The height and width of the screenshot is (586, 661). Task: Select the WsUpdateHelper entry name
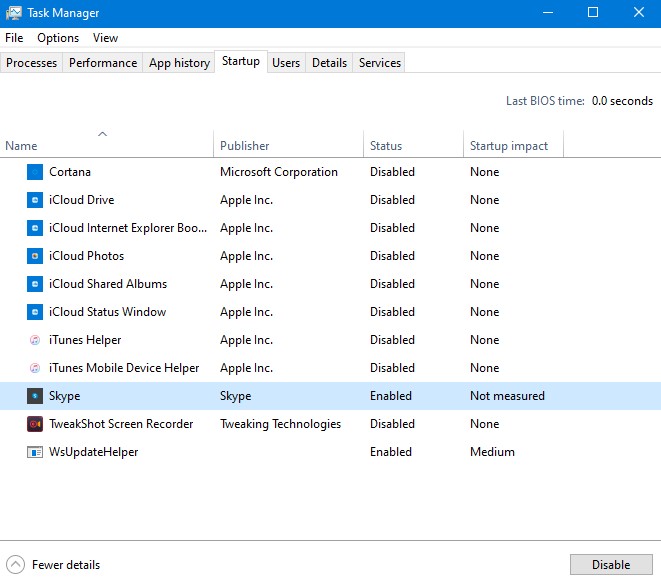click(94, 452)
